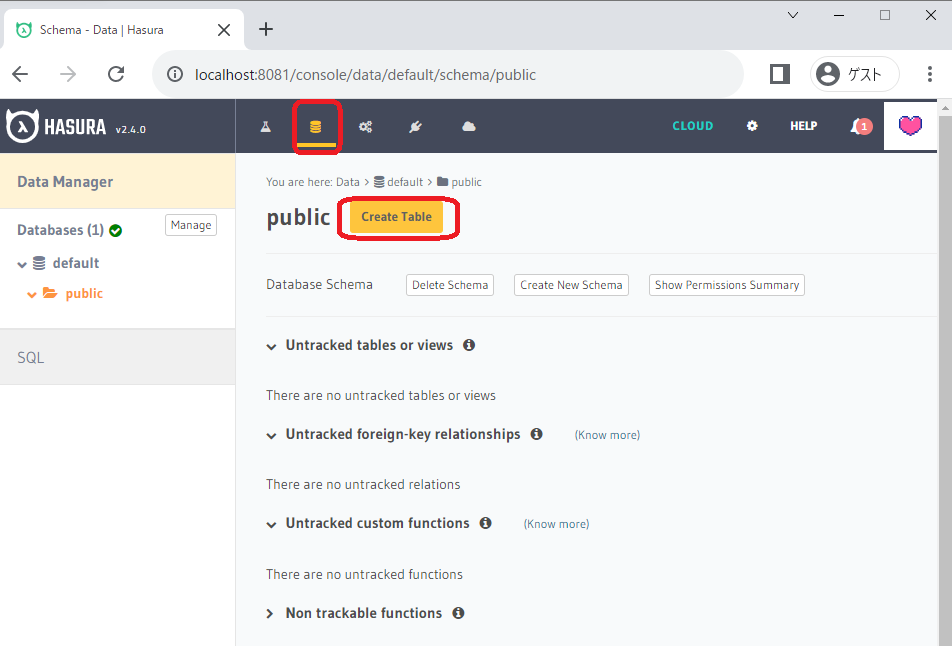Show info for Untracked custom functions

(x=485, y=523)
